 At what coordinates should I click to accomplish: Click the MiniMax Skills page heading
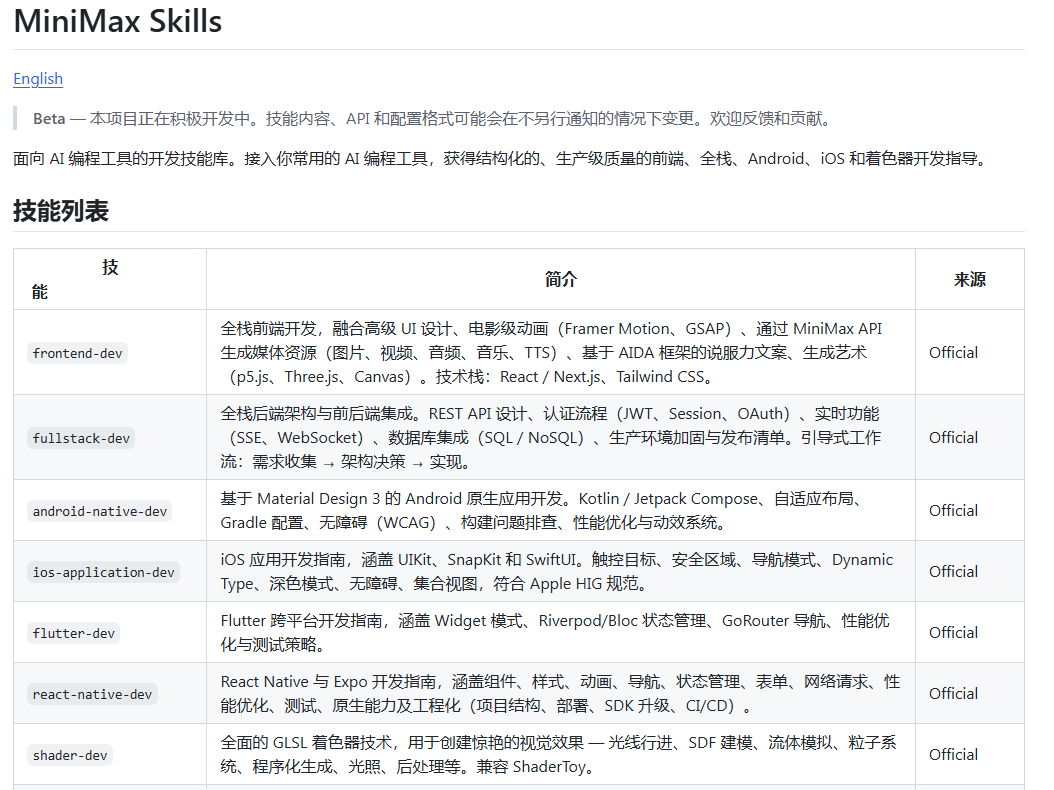pyautogui.click(x=118, y=21)
